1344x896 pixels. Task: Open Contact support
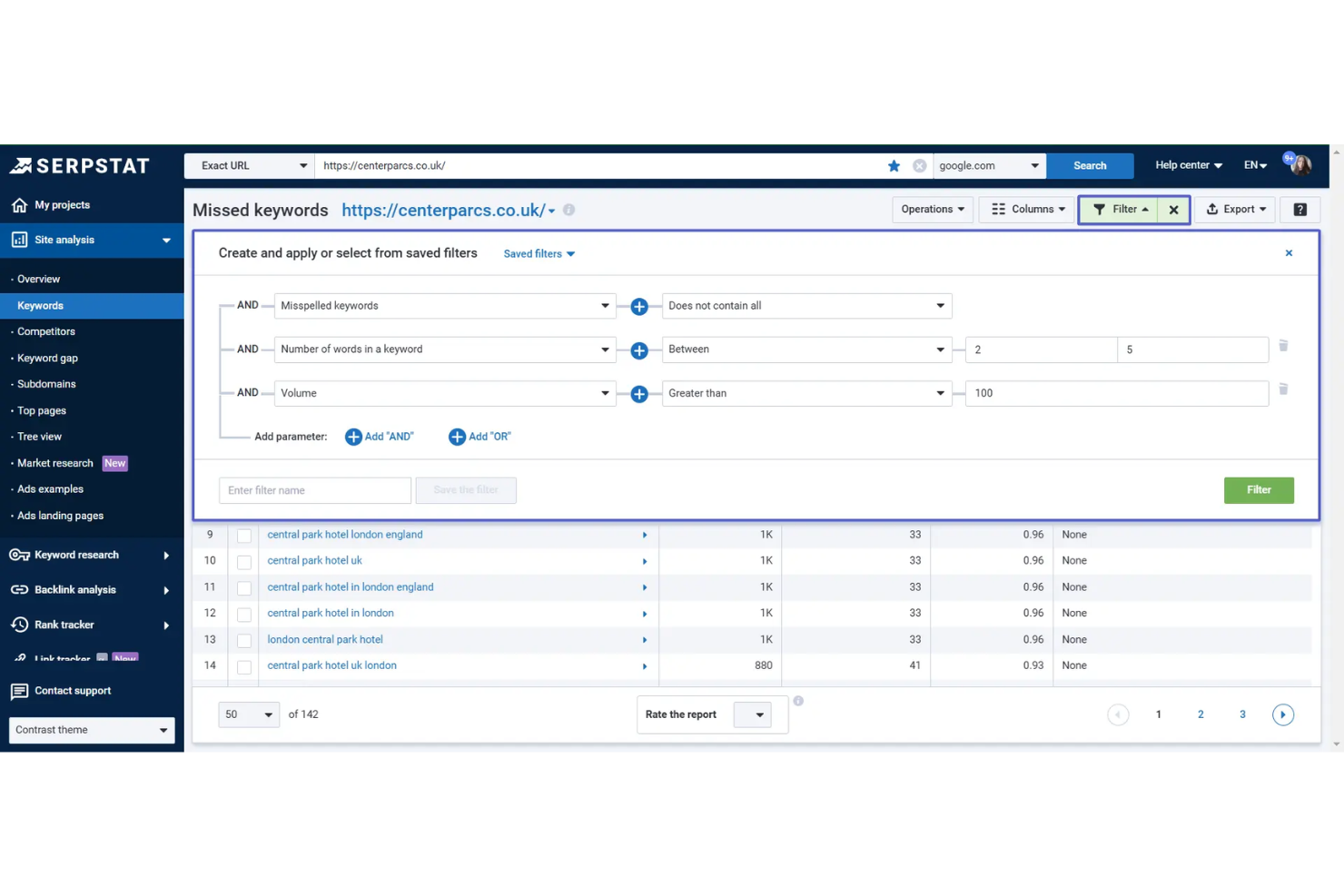point(73,691)
